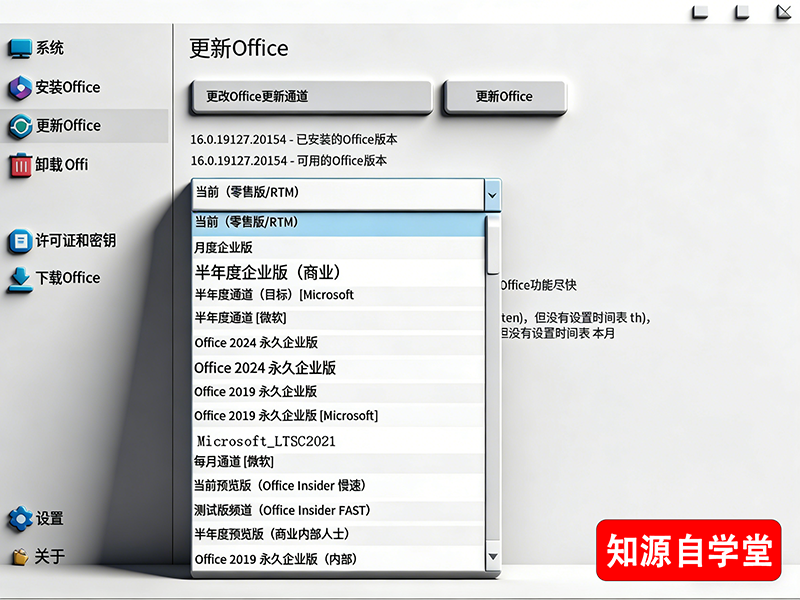Open 许可证和密钥 panel
800x600 pixels.
73,241
